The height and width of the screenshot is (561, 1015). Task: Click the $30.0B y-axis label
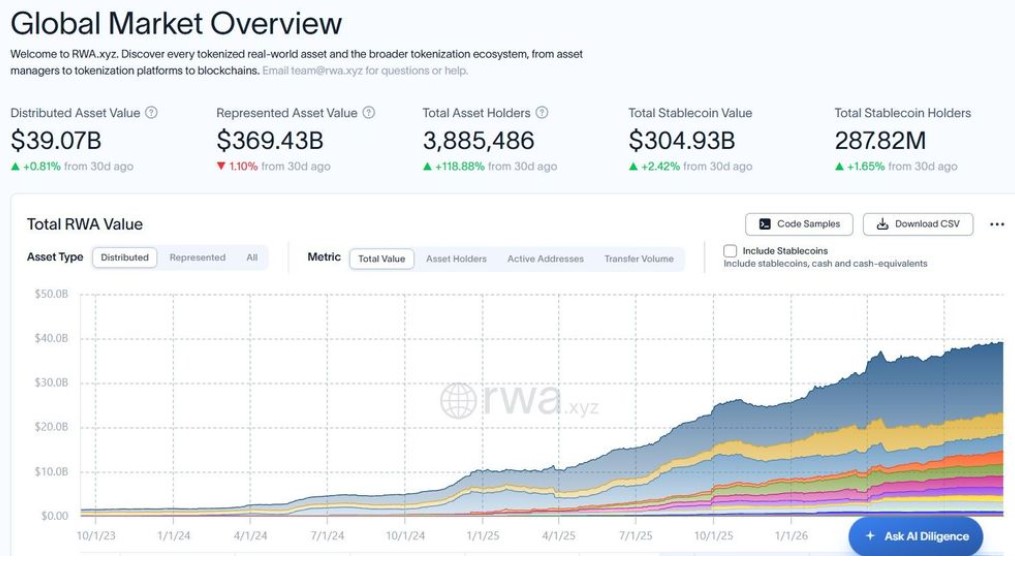[x=51, y=382]
